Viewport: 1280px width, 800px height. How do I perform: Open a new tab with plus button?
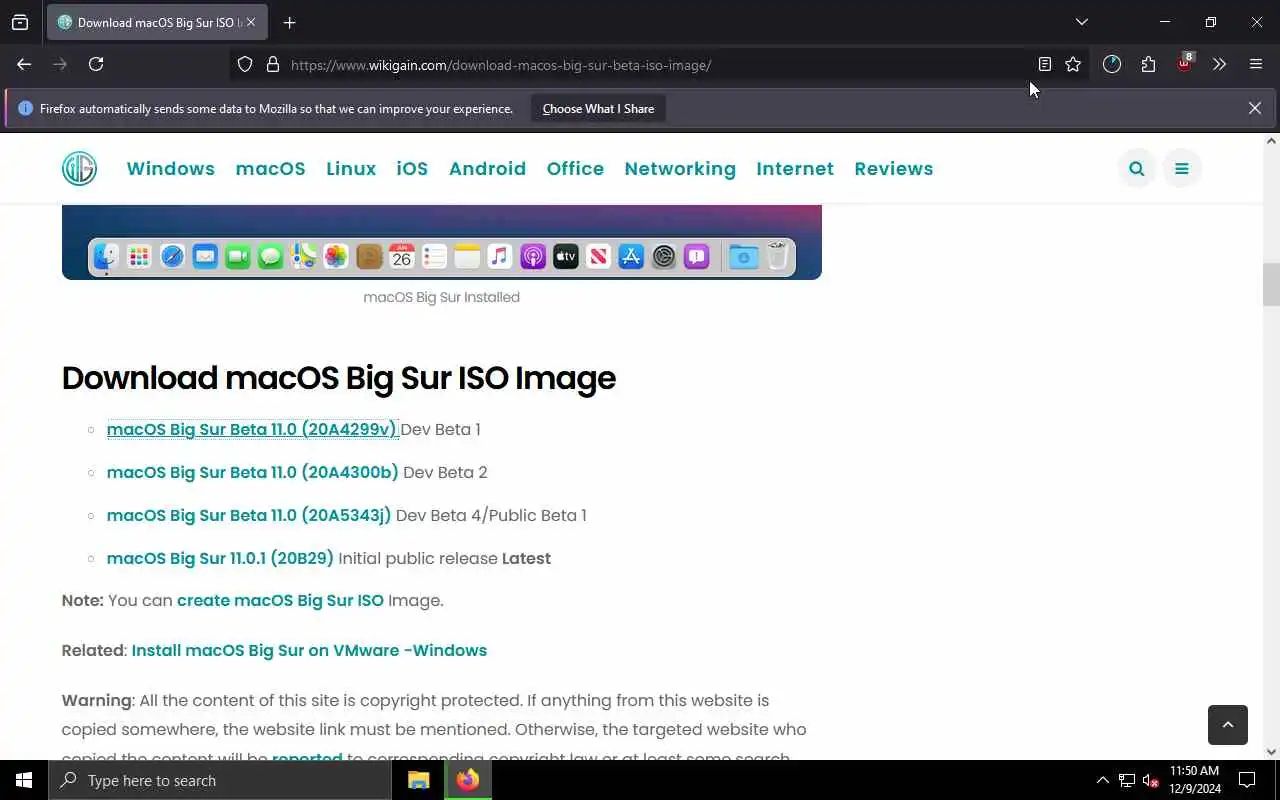pos(289,22)
